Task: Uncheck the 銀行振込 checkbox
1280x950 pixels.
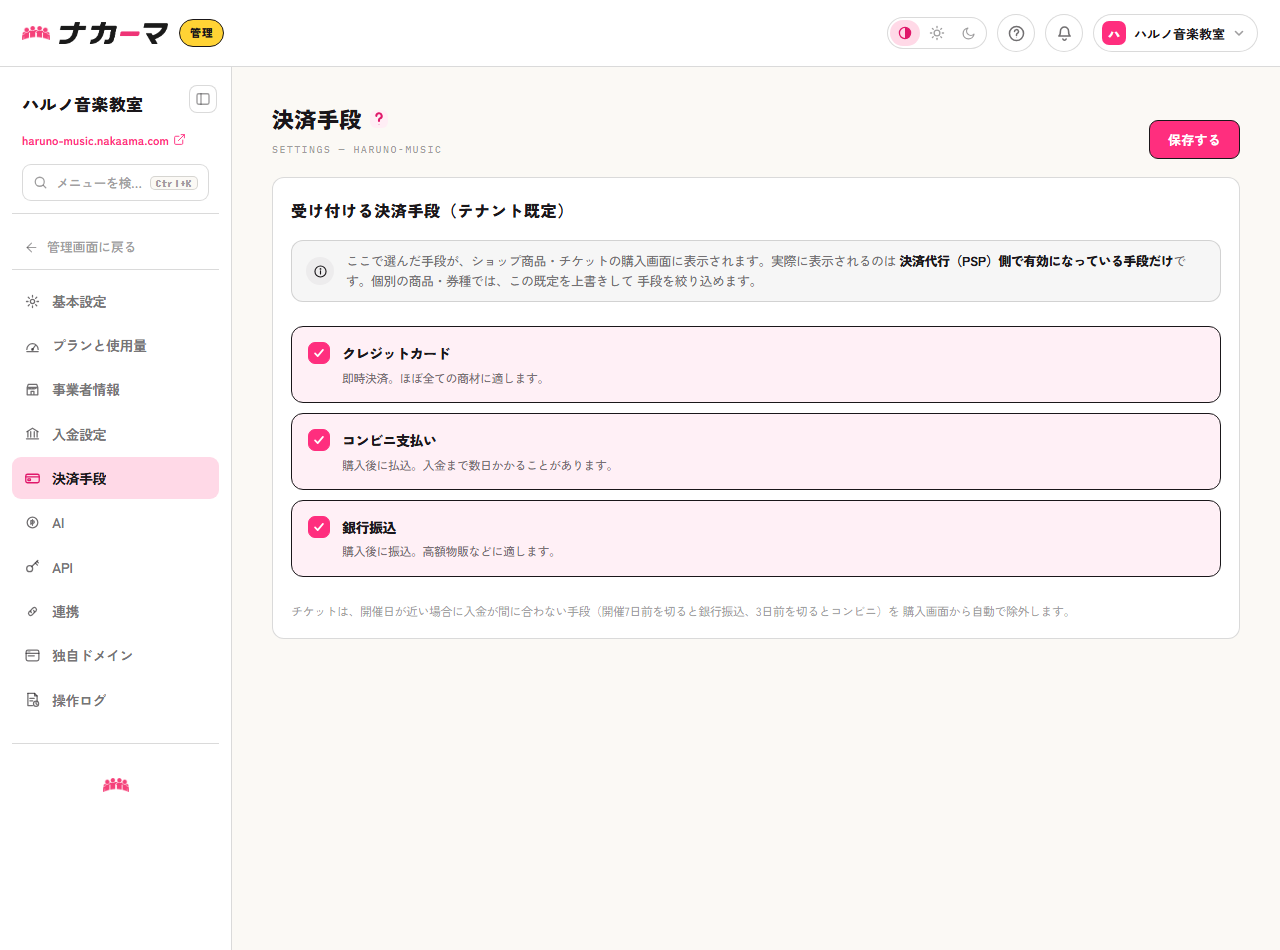Action: (319, 527)
